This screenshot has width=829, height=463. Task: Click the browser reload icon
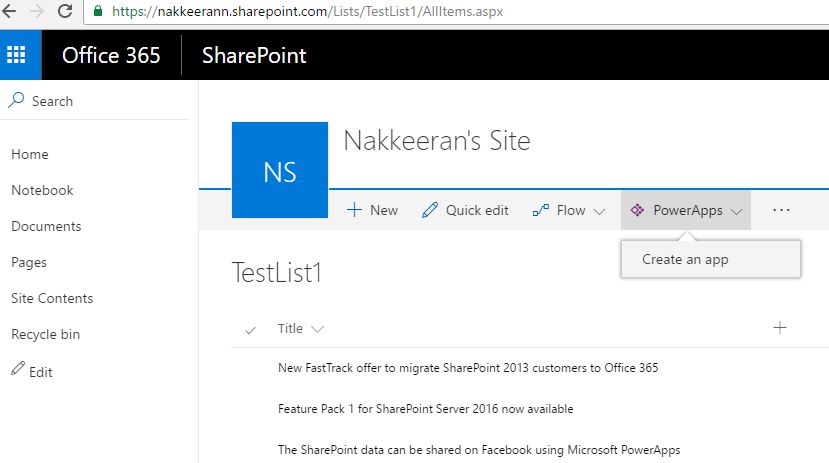click(65, 12)
